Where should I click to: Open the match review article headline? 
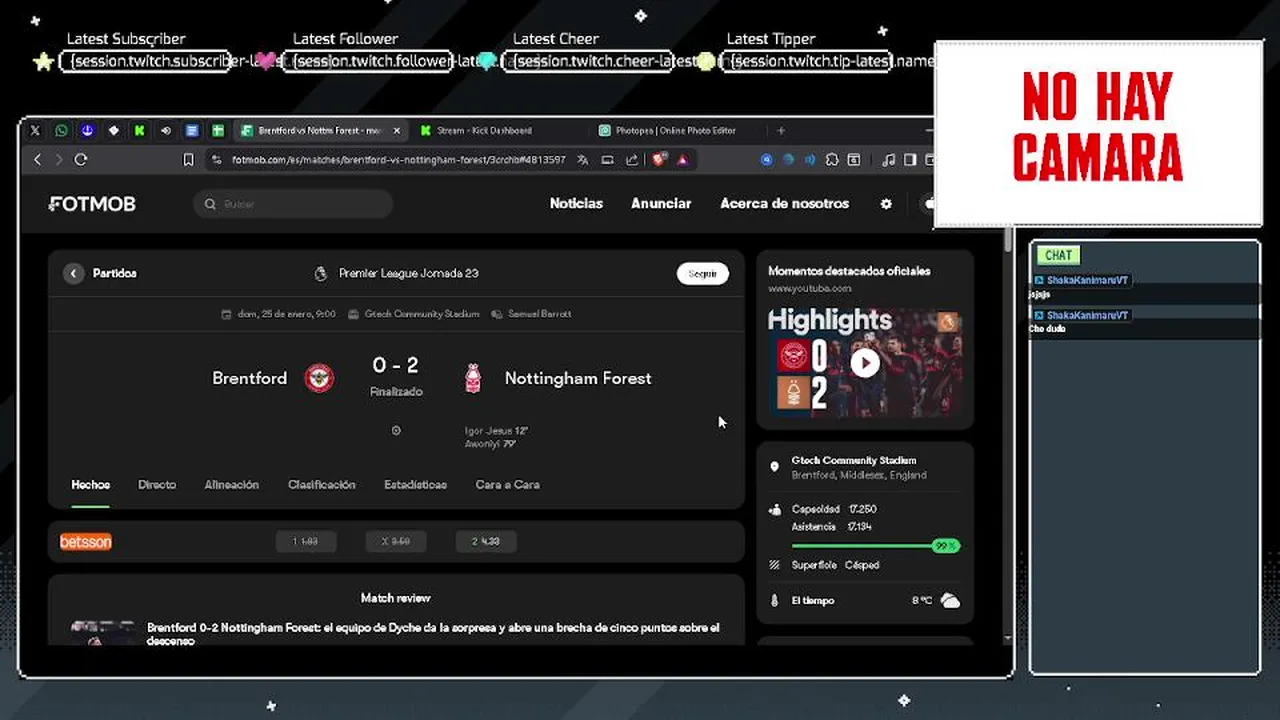pos(433,634)
